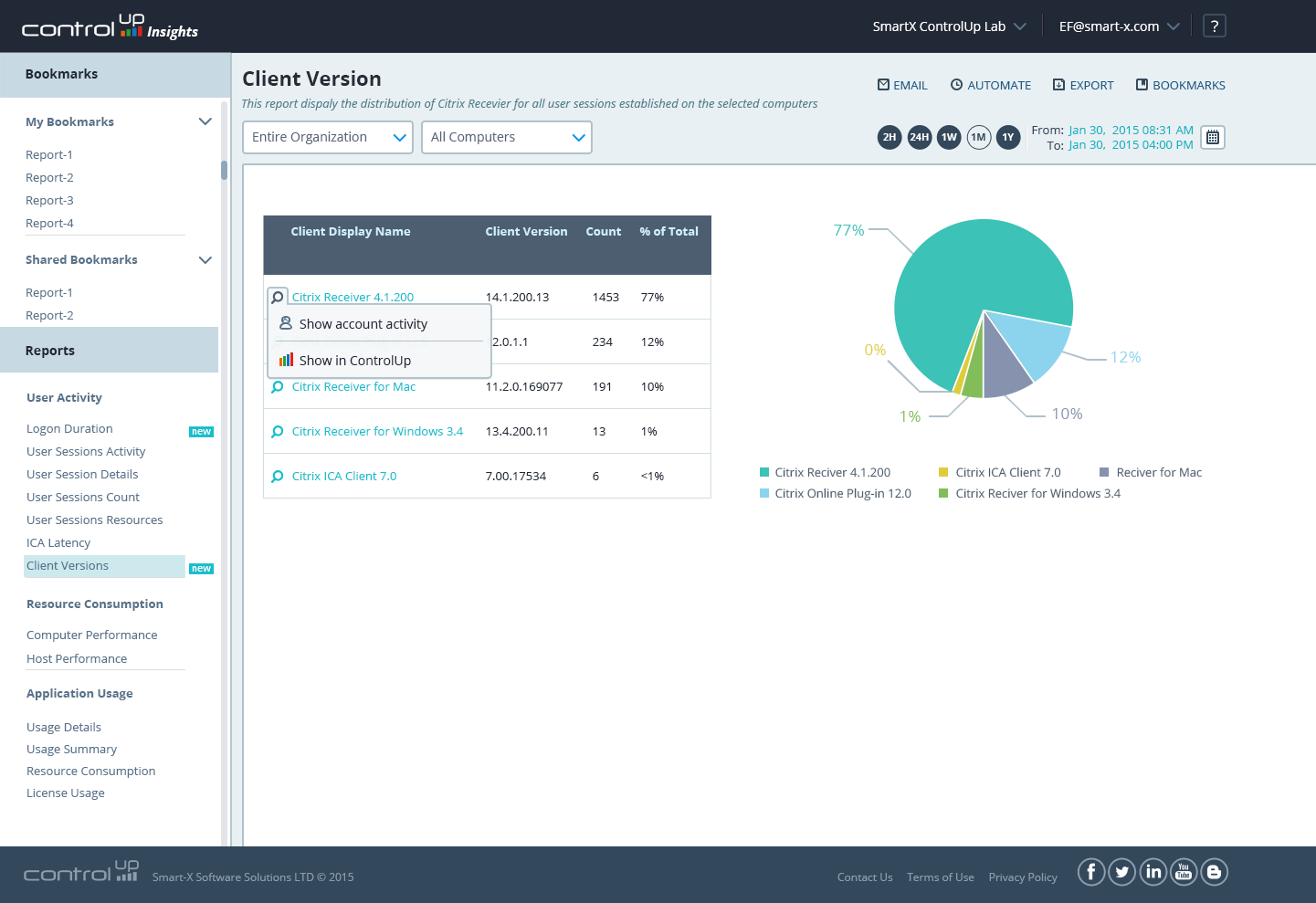Select the 1M time range
The height and width of the screenshot is (903, 1316).
979,137
